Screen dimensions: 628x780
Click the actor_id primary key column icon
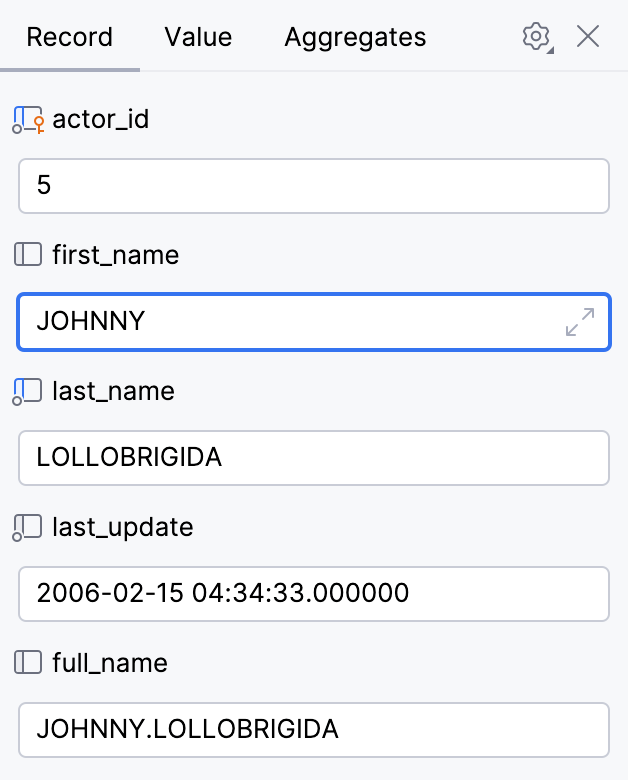pyautogui.click(x=28, y=120)
